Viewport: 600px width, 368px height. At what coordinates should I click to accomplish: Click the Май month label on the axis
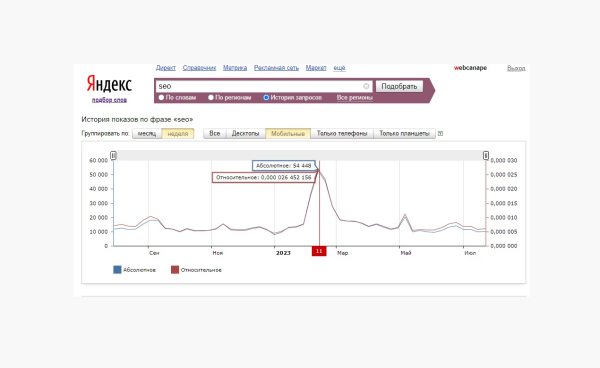tap(406, 253)
